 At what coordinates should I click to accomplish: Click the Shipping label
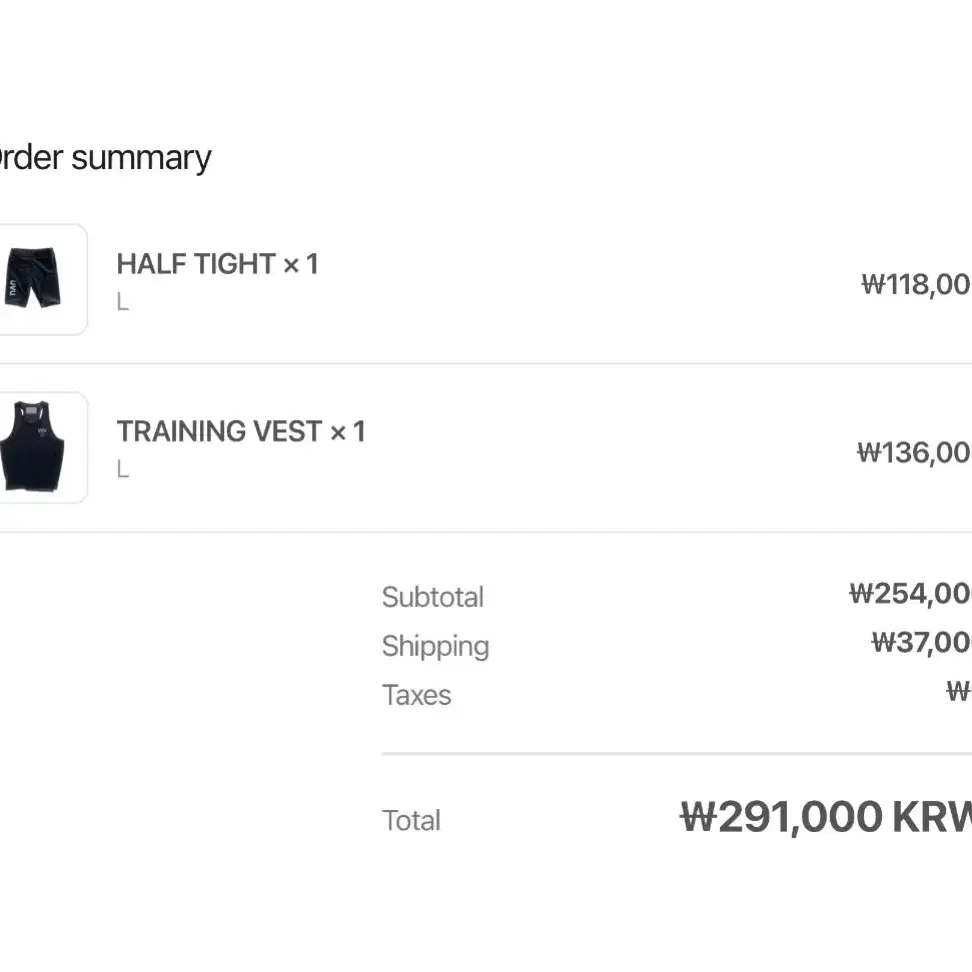[436, 647]
